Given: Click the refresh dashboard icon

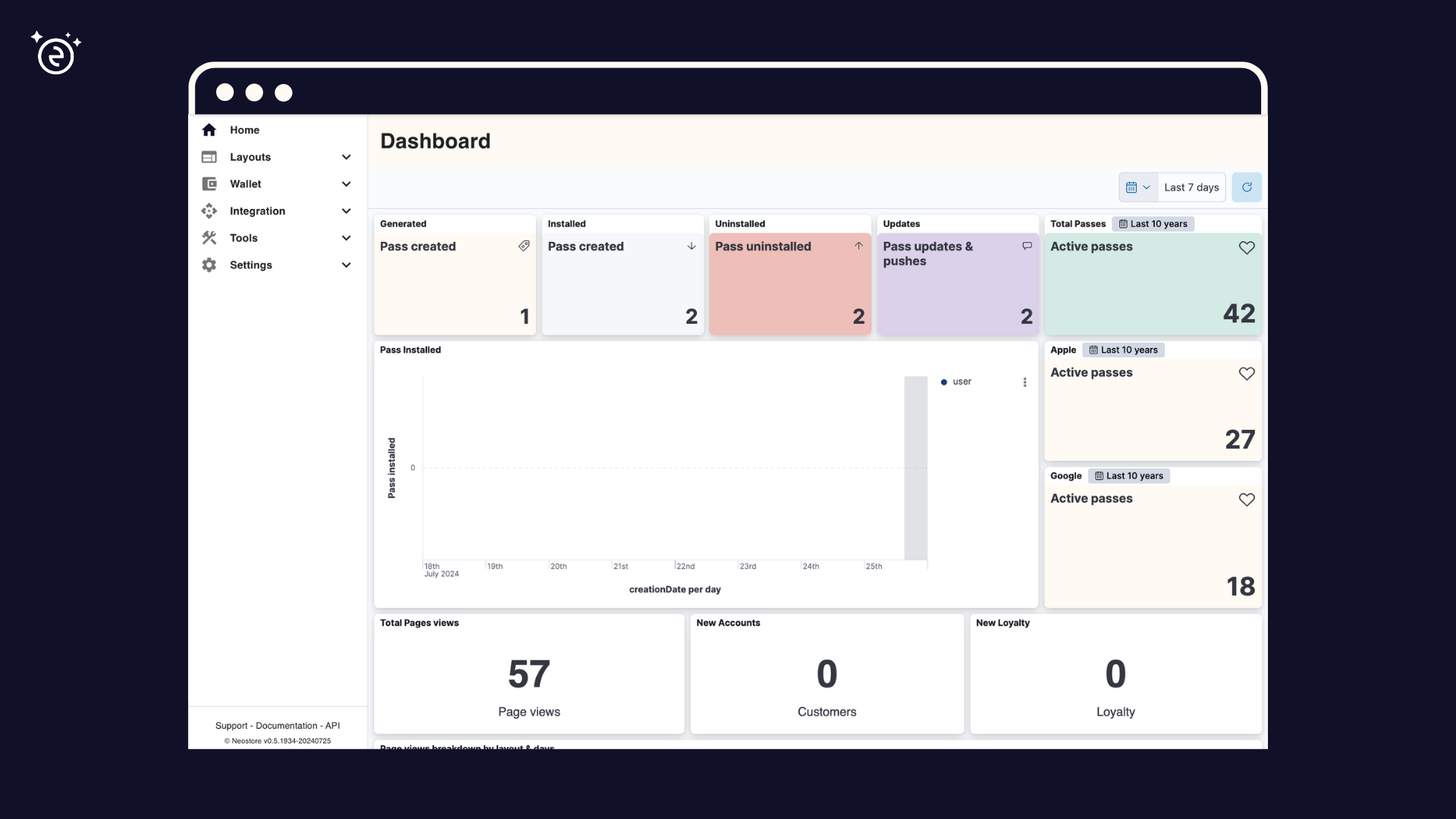Looking at the screenshot, I should [1246, 187].
